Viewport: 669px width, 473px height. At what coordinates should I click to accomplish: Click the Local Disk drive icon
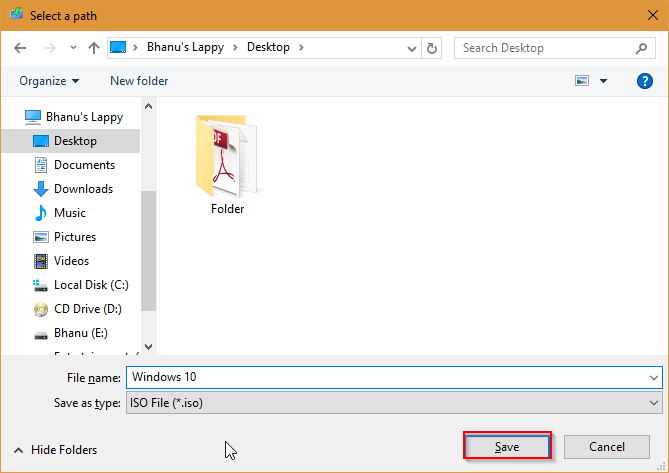41,285
